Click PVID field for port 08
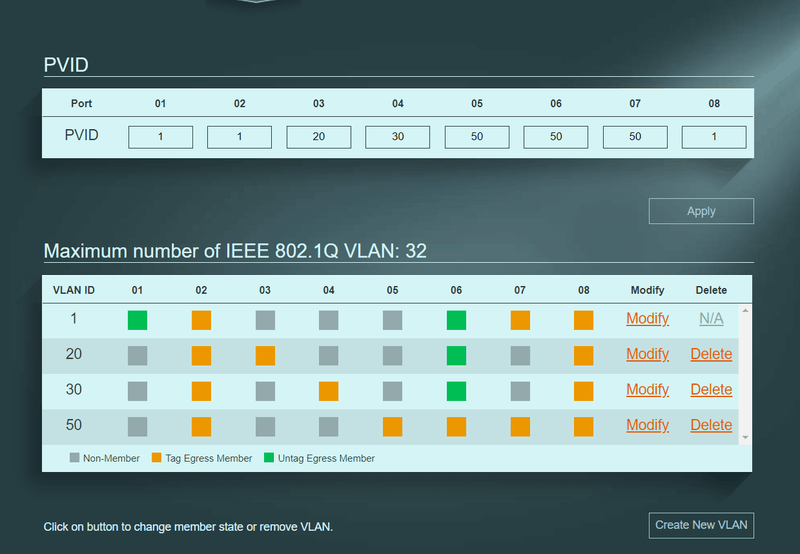800x554 pixels. pos(714,137)
